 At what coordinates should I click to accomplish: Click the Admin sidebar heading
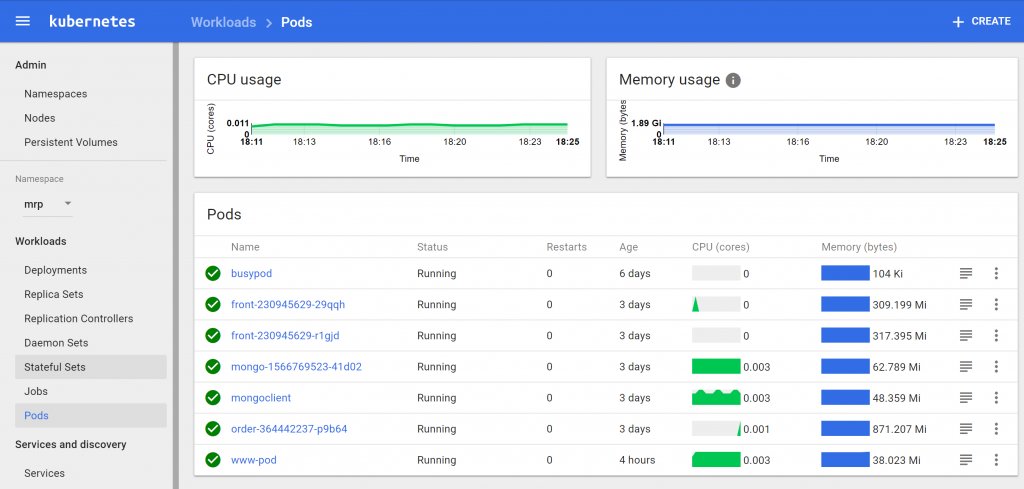coord(31,65)
